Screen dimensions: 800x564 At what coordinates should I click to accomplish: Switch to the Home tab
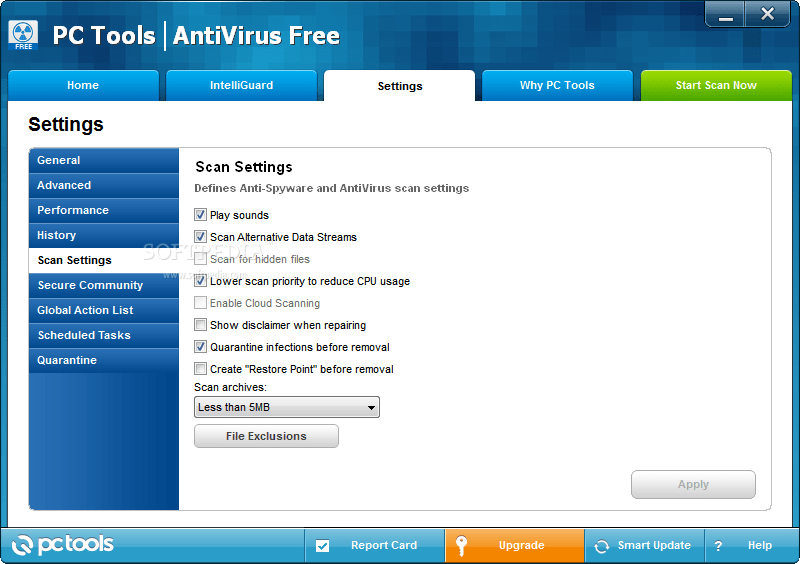pyautogui.click(x=83, y=85)
